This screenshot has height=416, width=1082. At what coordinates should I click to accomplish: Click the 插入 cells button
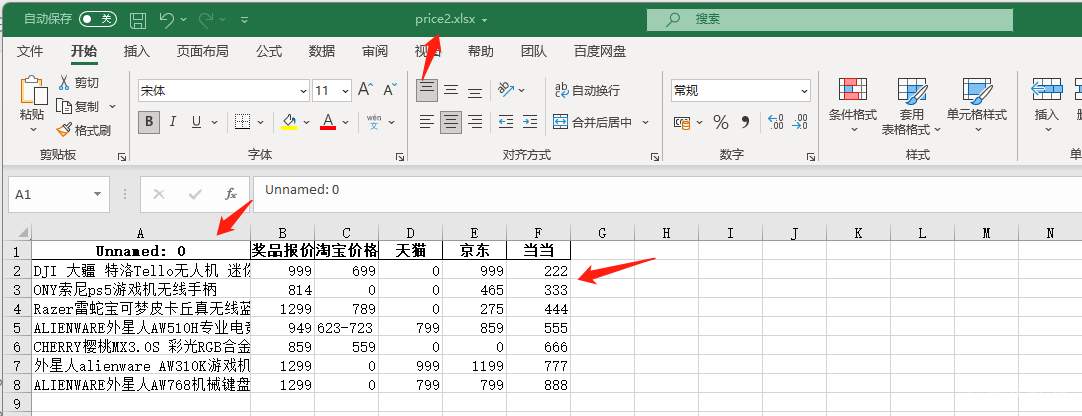[1046, 106]
